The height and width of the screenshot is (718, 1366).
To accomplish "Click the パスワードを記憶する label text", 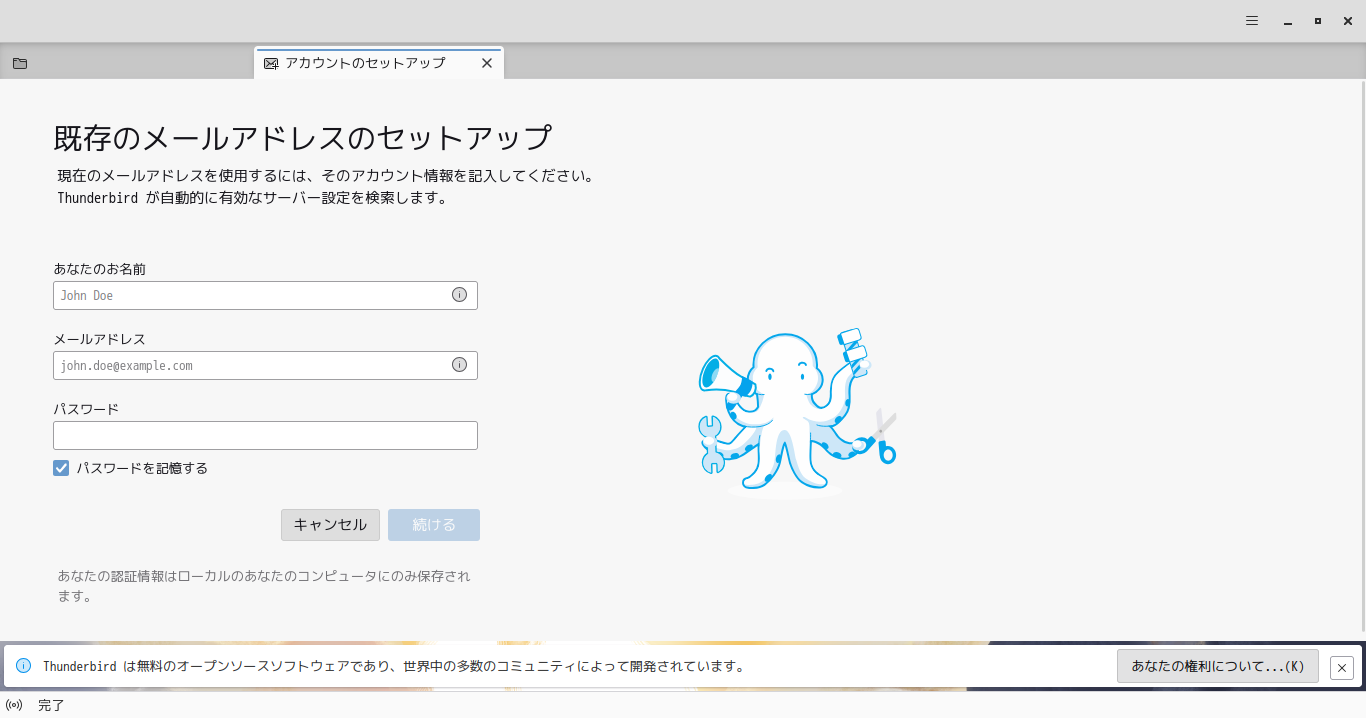I will 142,468.
